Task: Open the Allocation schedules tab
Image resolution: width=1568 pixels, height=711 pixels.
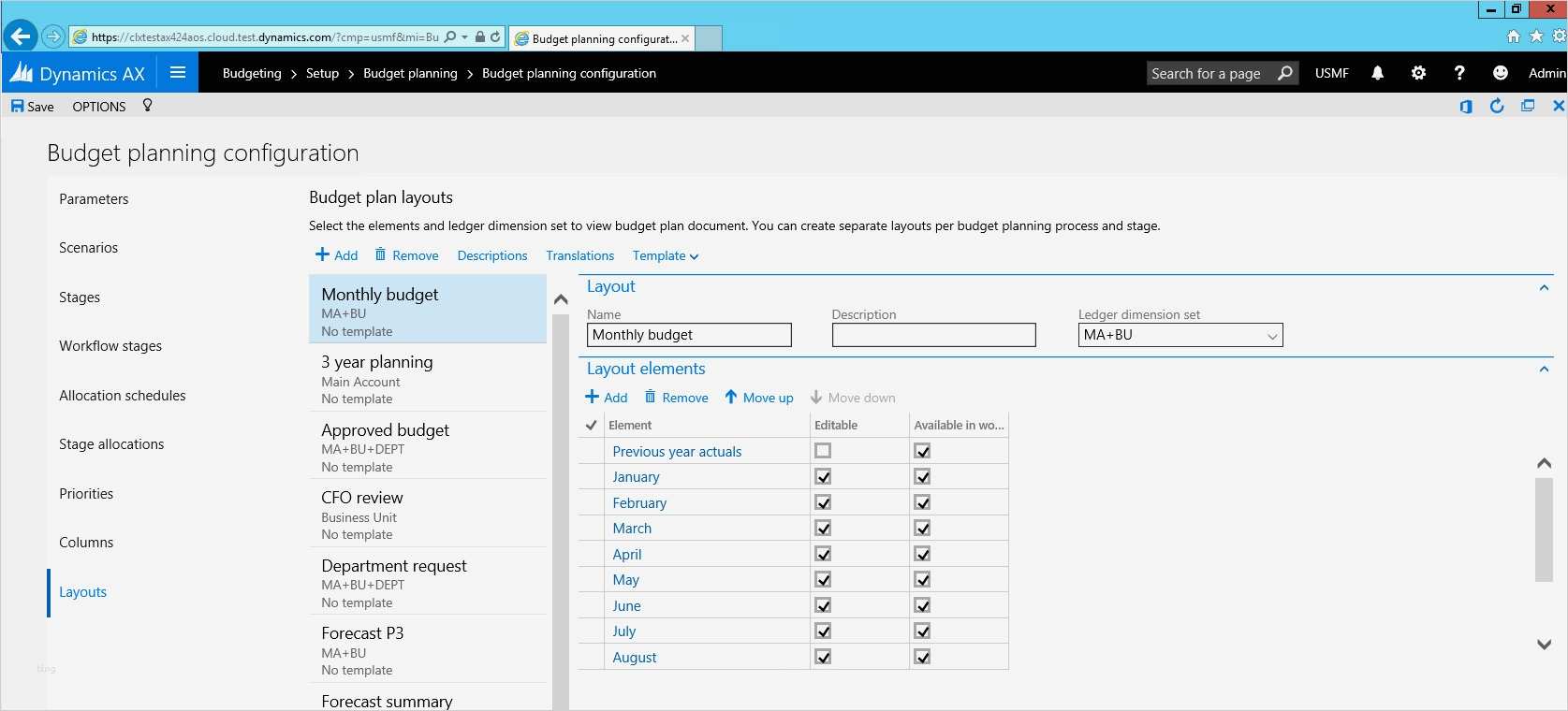Action: click(123, 396)
